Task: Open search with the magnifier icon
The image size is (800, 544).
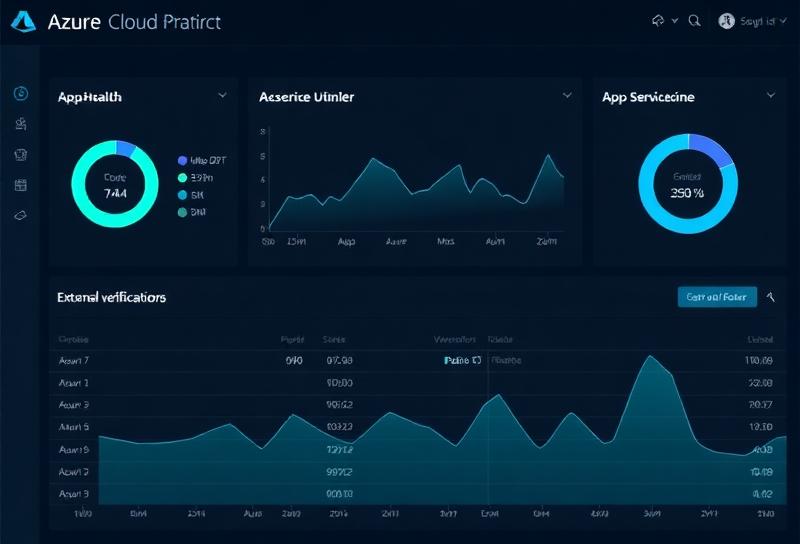Action: pyautogui.click(x=694, y=20)
